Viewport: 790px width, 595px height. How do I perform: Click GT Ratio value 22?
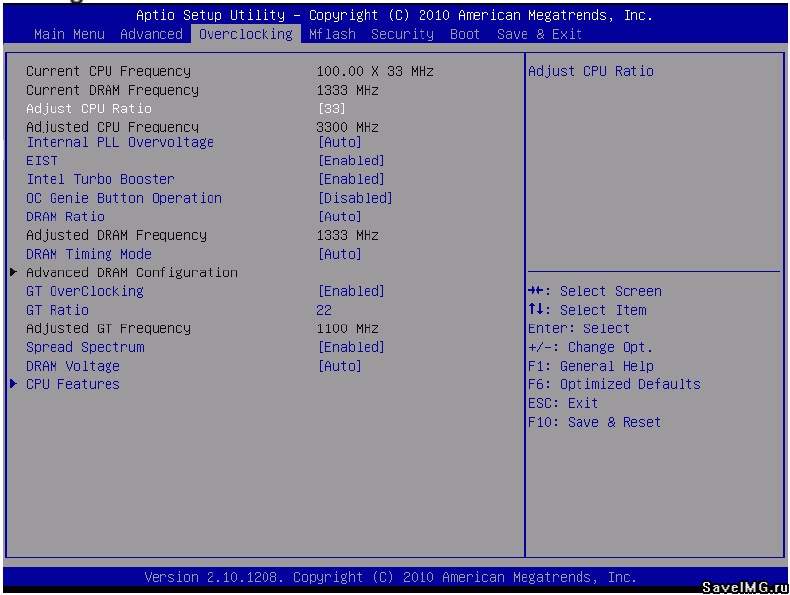[x=324, y=310]
